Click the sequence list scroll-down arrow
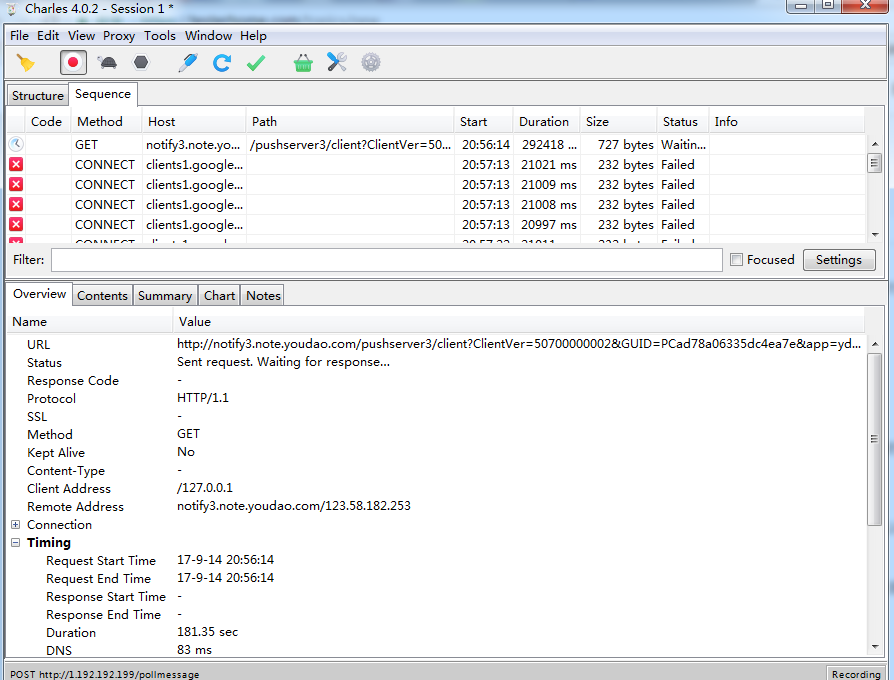The height and width of the screenshot is (680, 894). tap(875, 235)
